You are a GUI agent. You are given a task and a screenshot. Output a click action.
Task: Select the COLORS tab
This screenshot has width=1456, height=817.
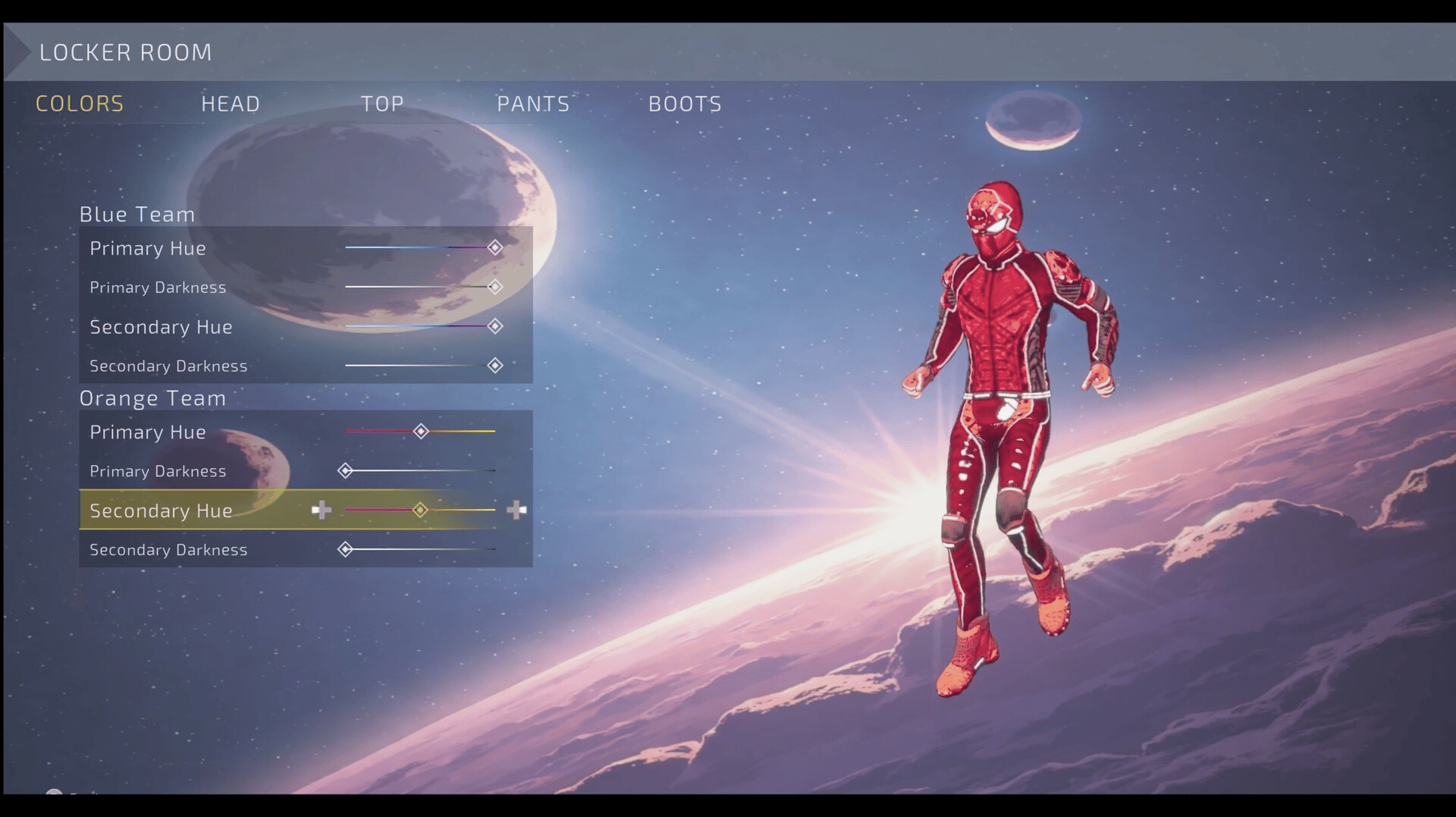click(x=80, y=104)
